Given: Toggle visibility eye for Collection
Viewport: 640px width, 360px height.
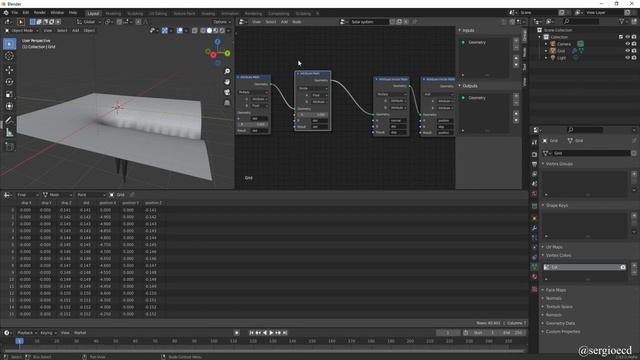Looking at the screenshot, I should [628, 37].
